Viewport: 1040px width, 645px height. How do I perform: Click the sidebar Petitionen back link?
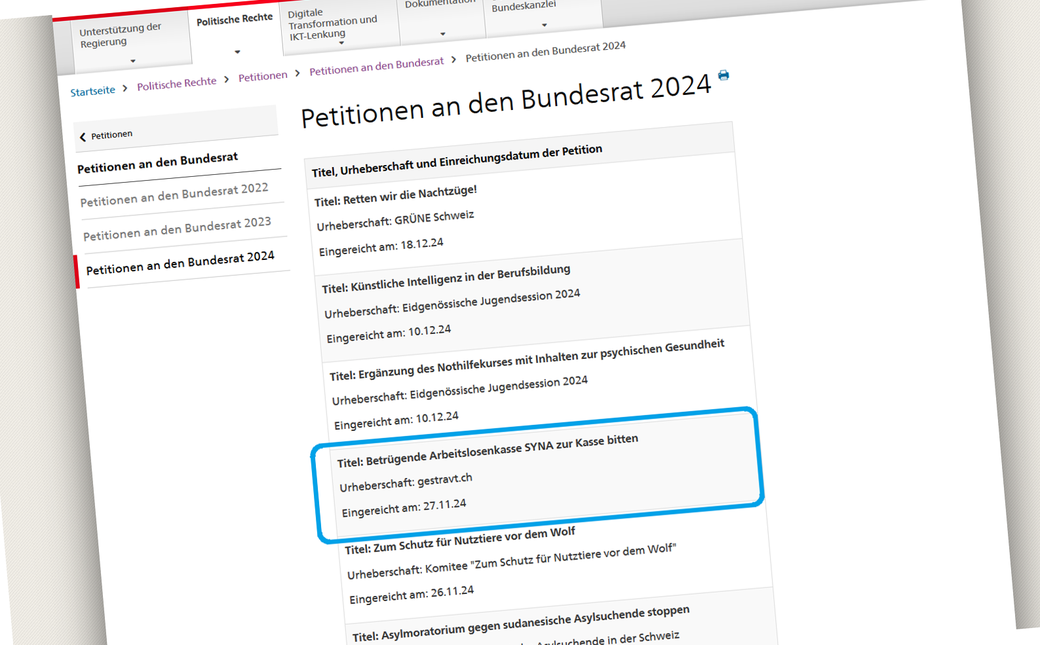(x=111, y=135)
